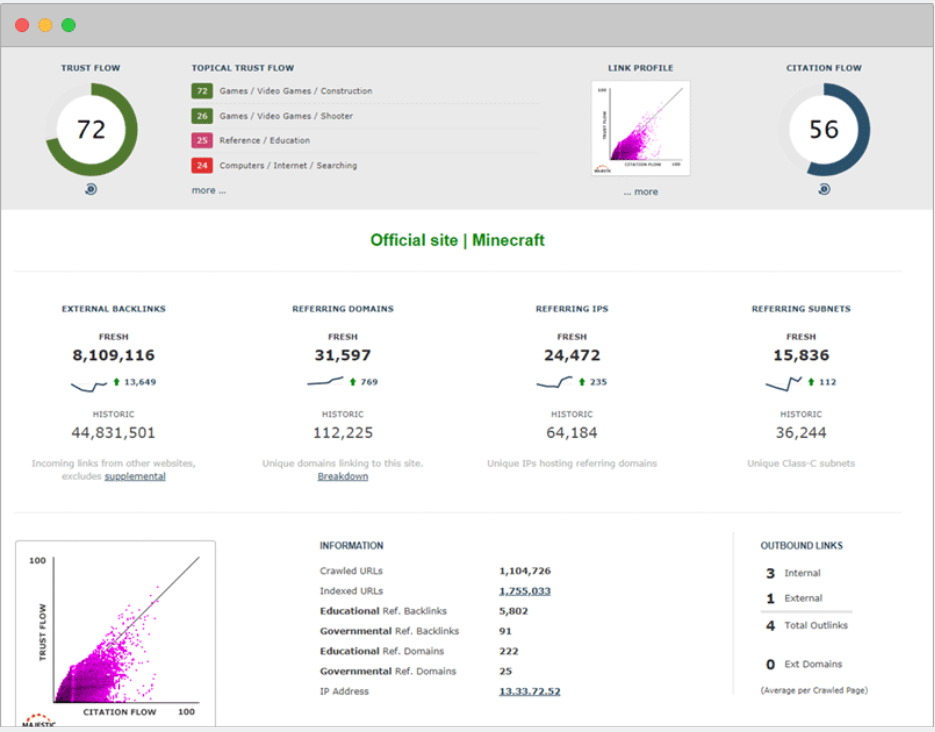This screenshot has width=935, height=732.
Task: Click the red close window button
Action: 22,25
